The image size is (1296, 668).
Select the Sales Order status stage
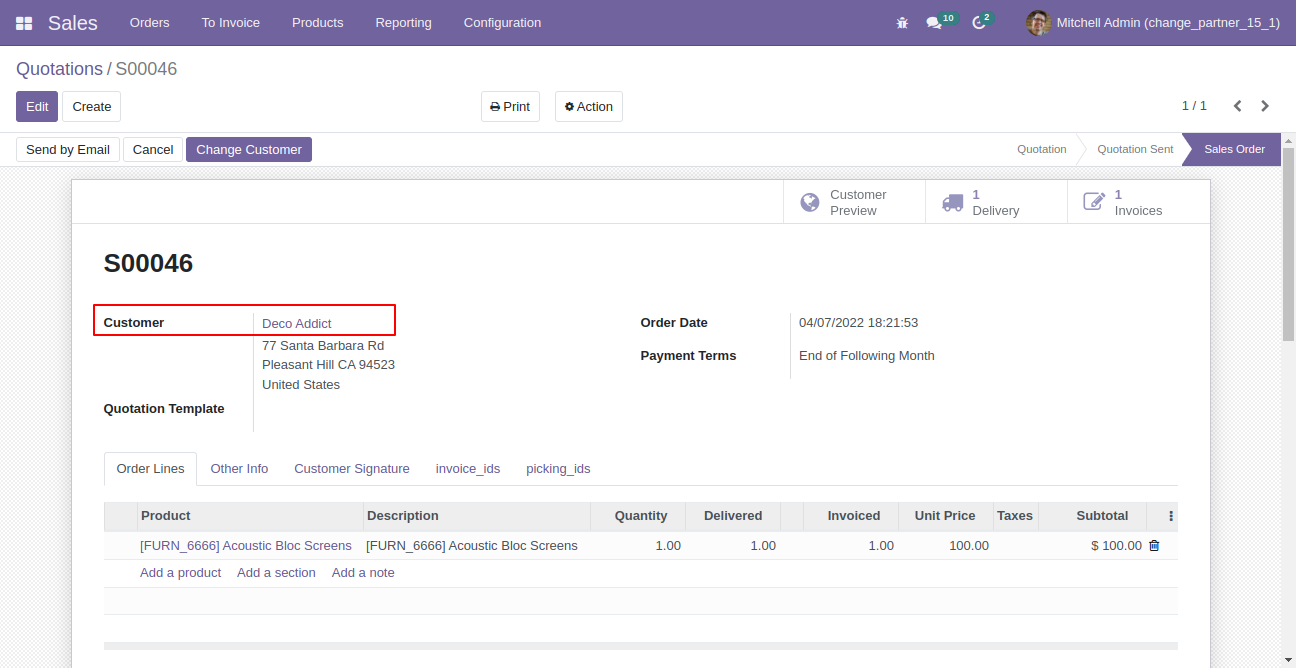pos(1234,149)
